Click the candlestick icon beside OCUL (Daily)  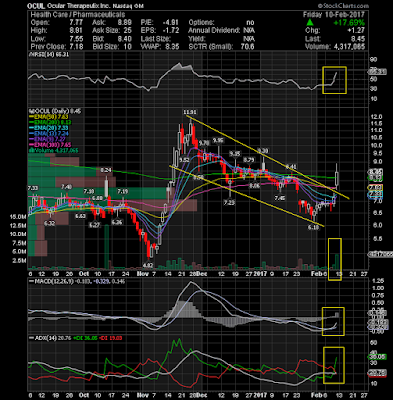point(30,111)
